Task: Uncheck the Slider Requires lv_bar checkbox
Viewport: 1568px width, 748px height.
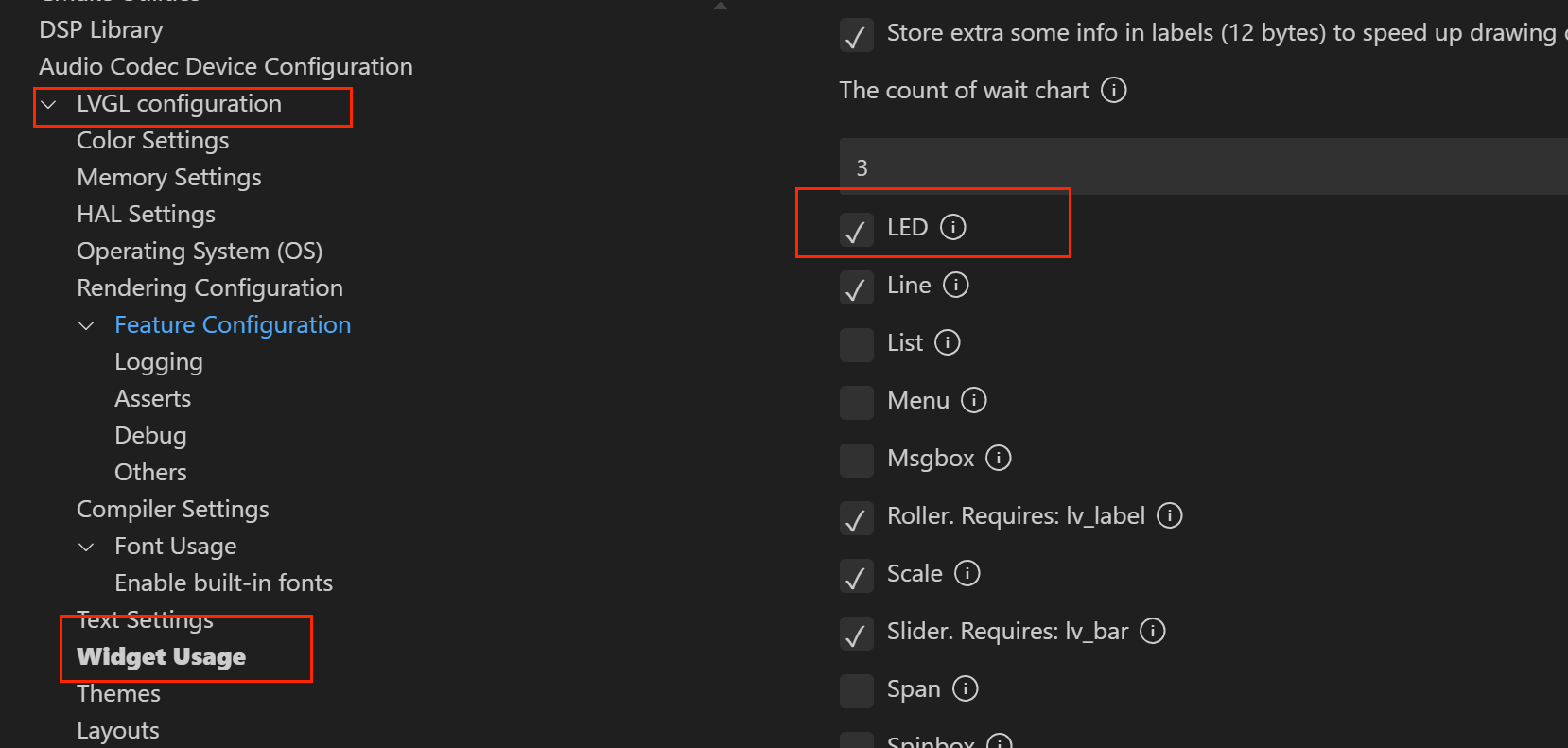Action: click(x=856, y=634)
